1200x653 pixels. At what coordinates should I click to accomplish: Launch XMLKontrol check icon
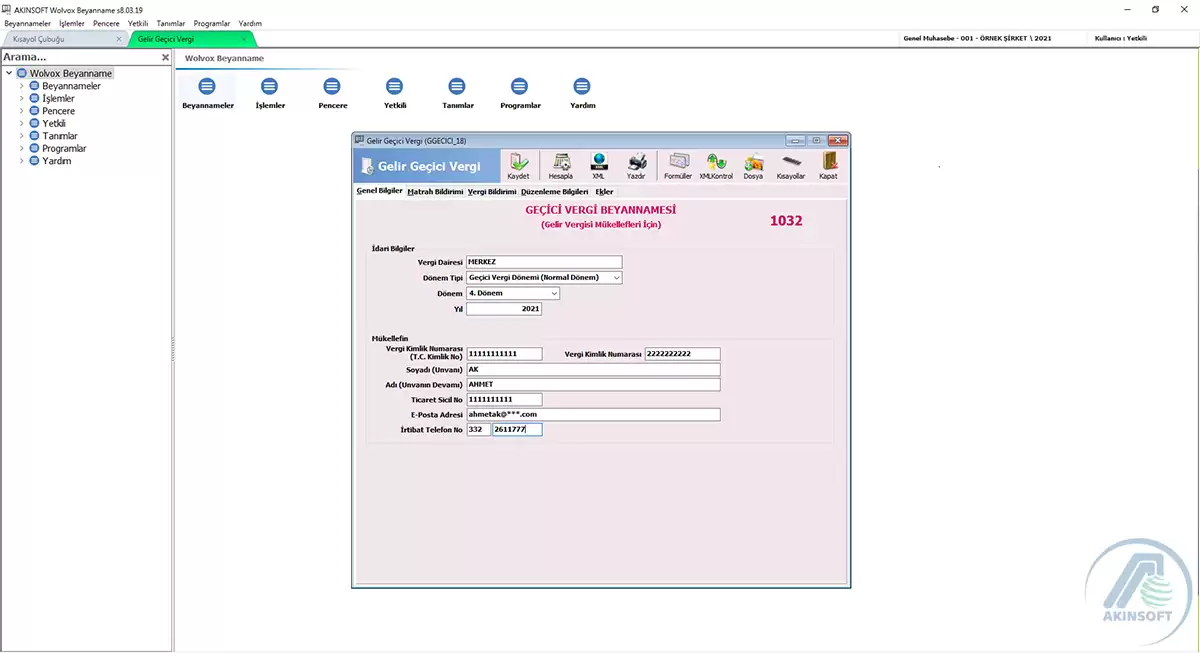(716, 162)
